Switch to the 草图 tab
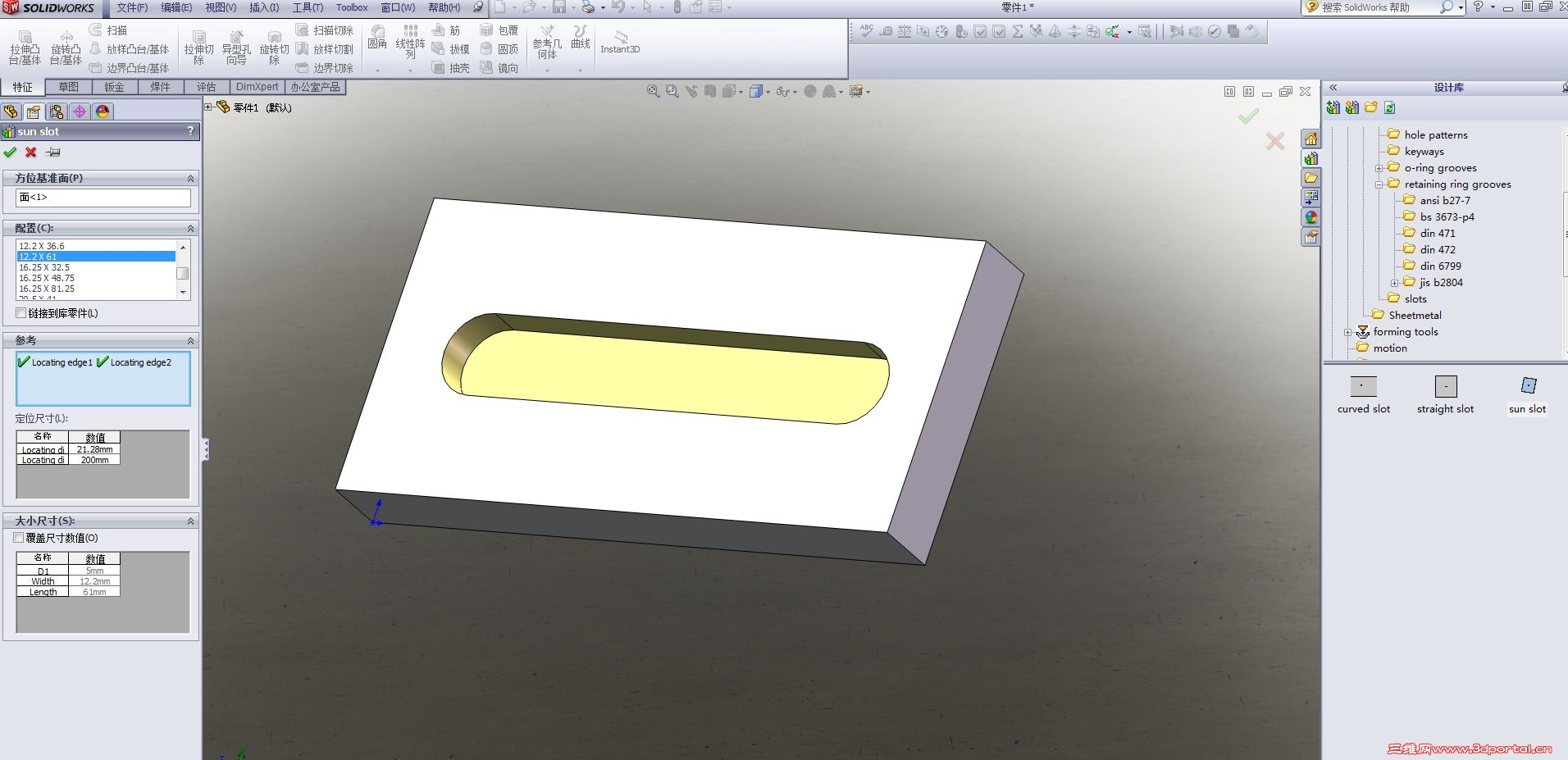This screenshot has height=760, width=1568. pos(69,87)
